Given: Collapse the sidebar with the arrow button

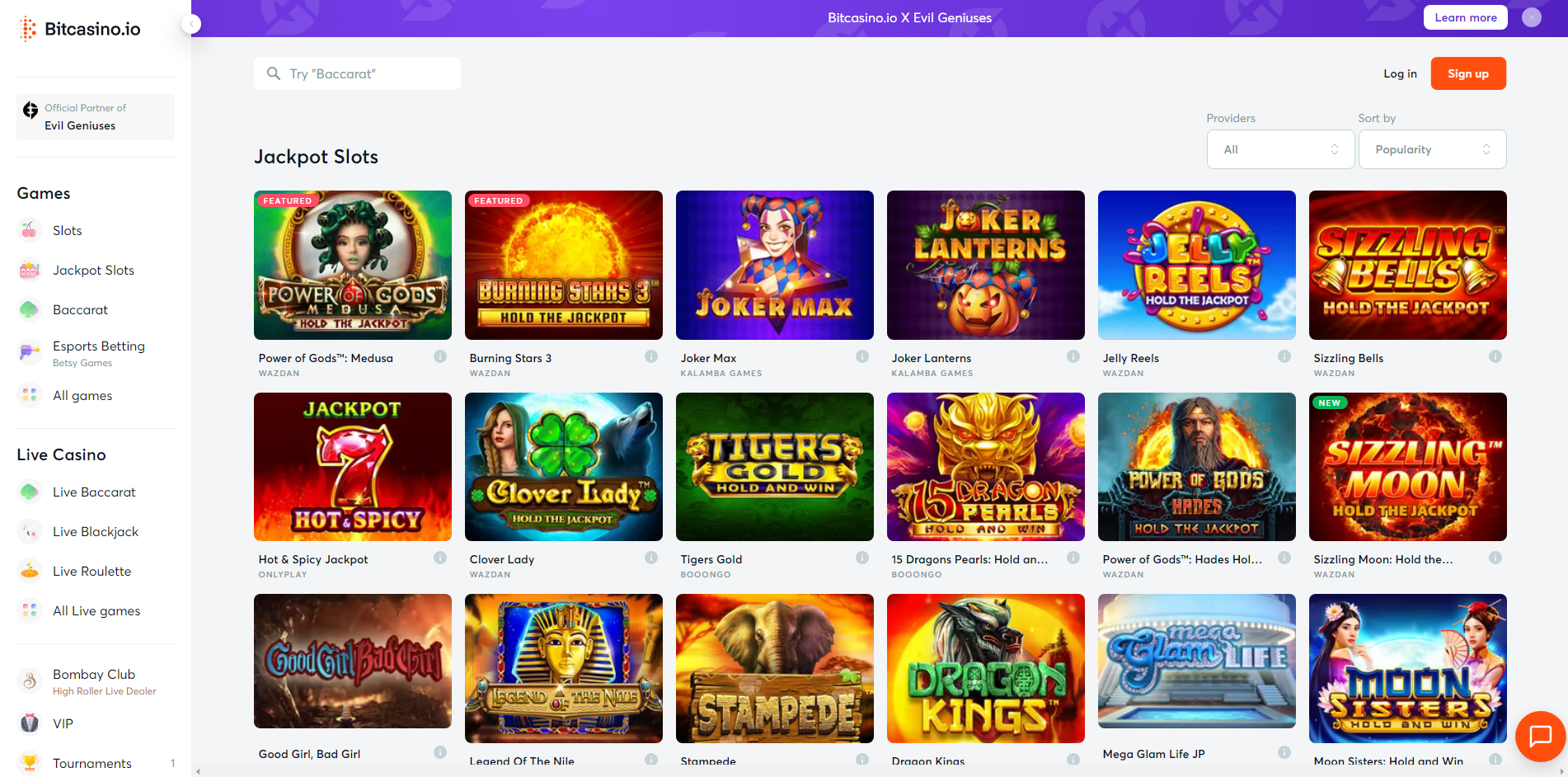Looking at the screenshot, I should tap(191, 24).
